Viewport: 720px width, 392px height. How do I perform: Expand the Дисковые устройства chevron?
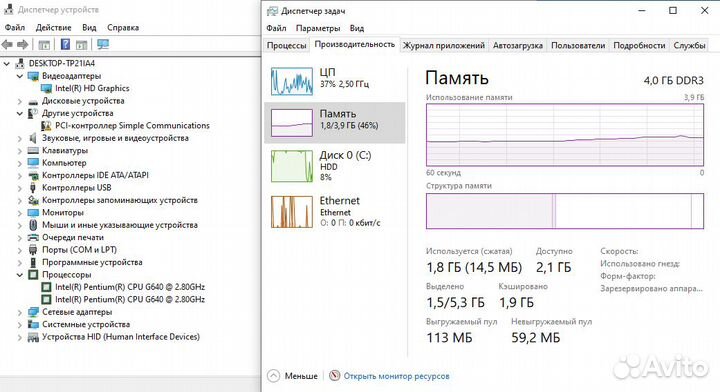[20, 101]
